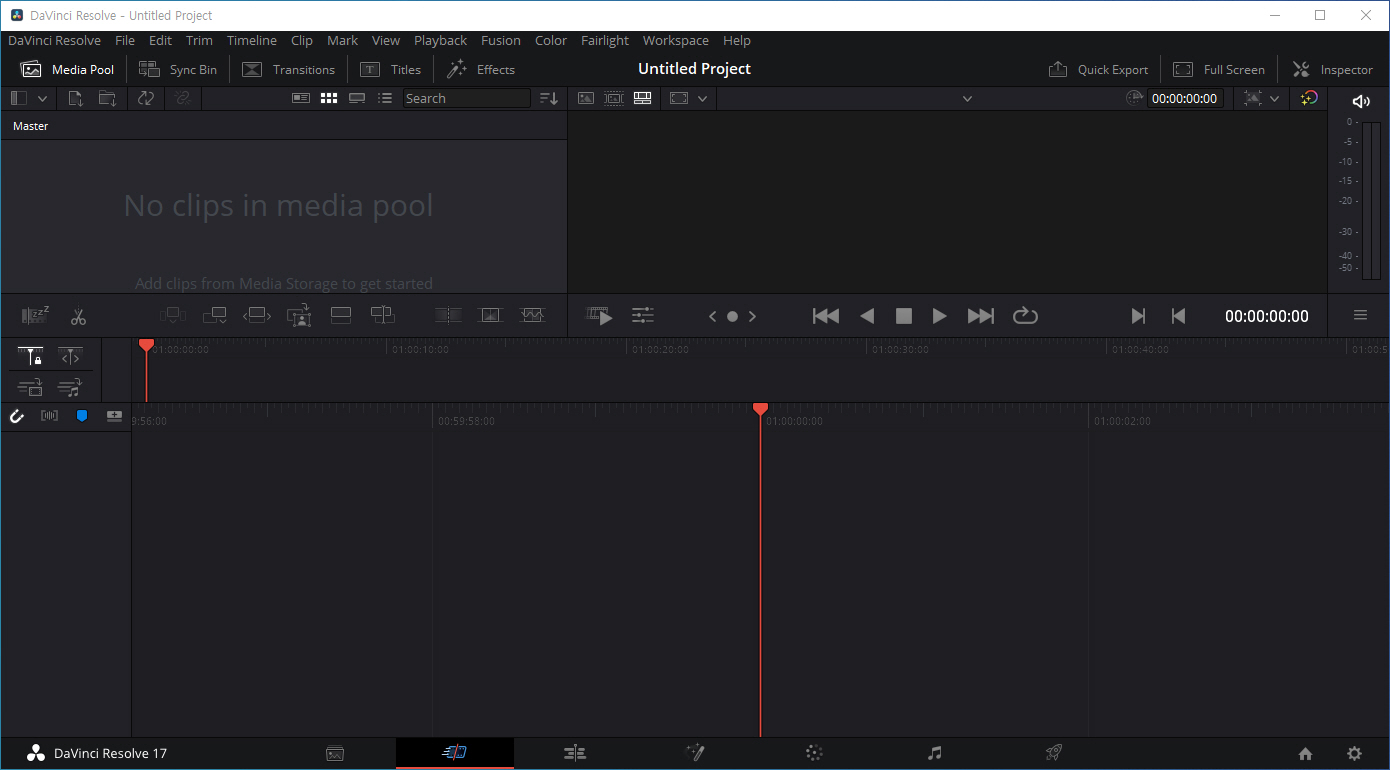
Task: Click the Add Track plus icon
Action: click(114, 416)
